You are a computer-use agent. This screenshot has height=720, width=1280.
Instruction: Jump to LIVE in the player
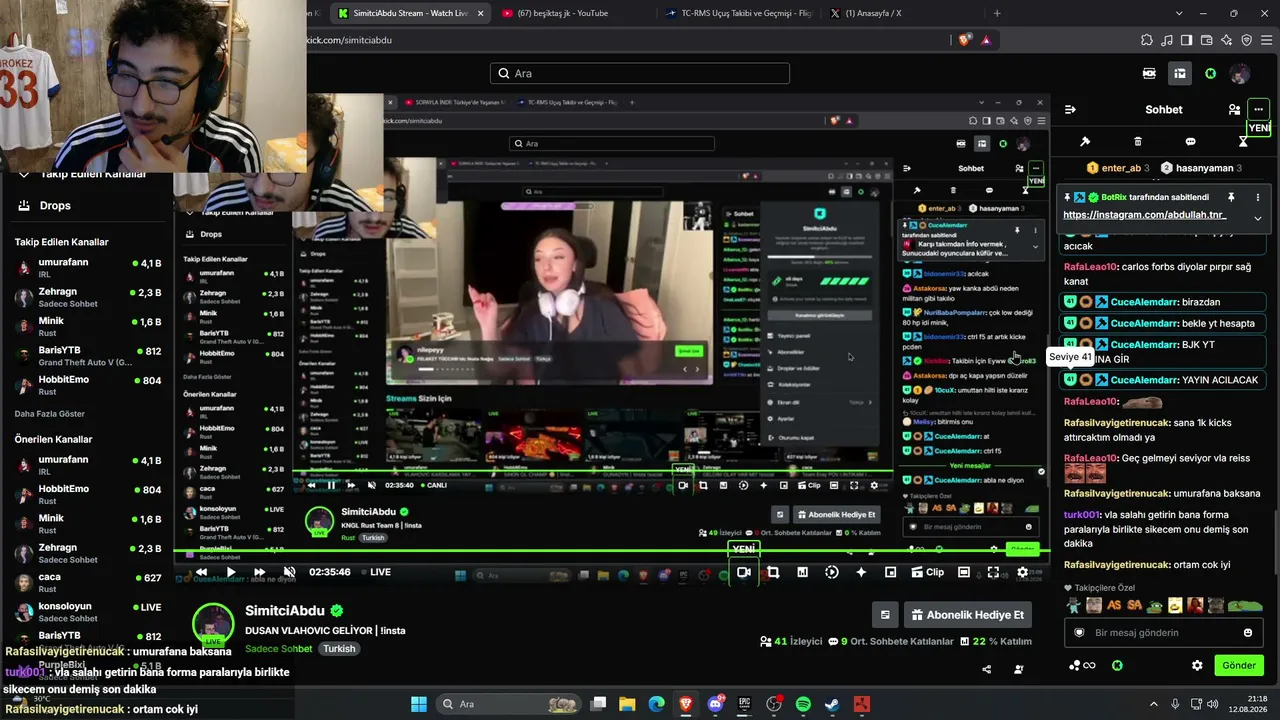[374, 572]
